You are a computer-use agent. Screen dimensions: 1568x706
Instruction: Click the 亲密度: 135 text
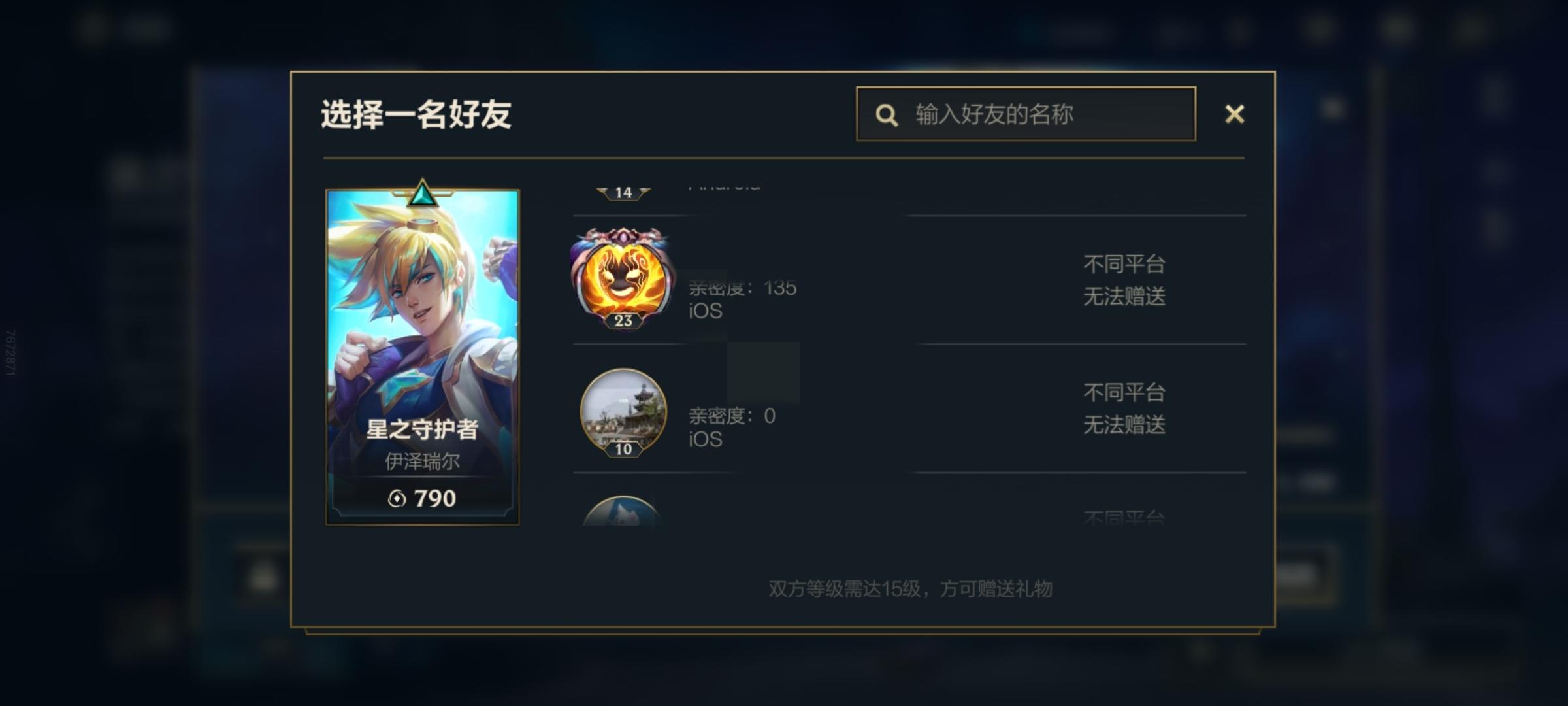pos(742,288)
